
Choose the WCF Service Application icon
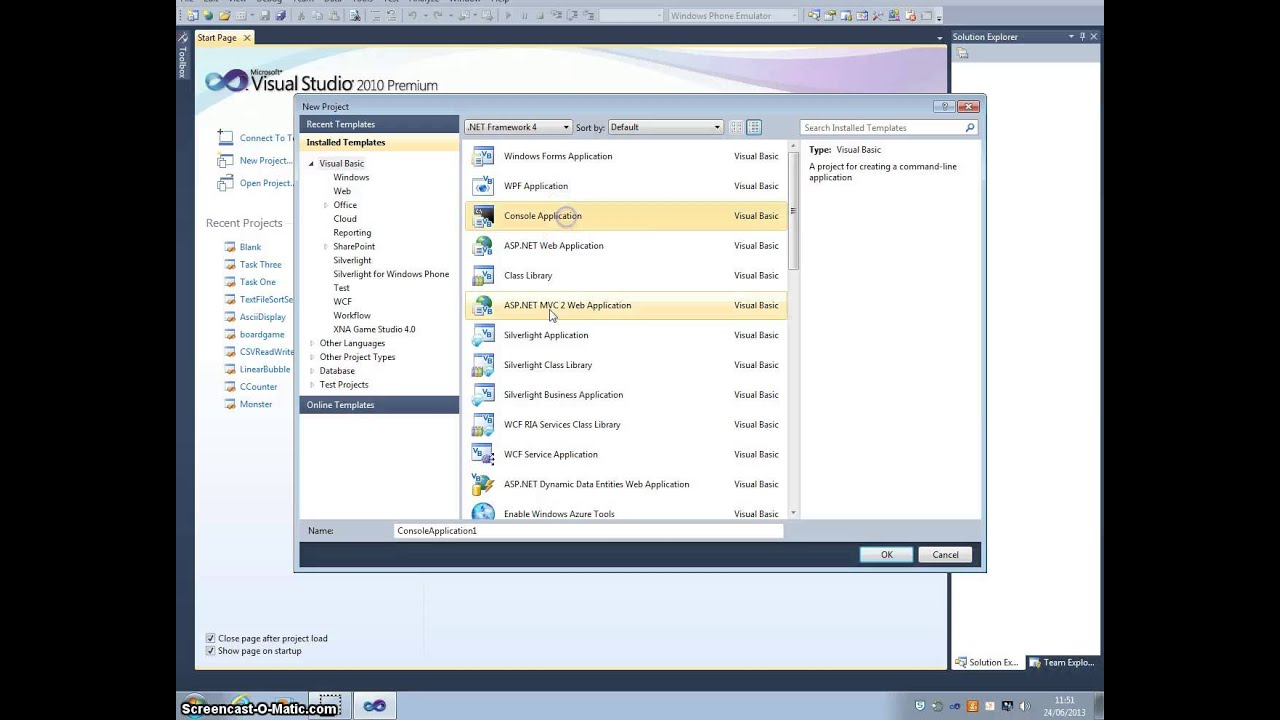click(x=483, y=455)
